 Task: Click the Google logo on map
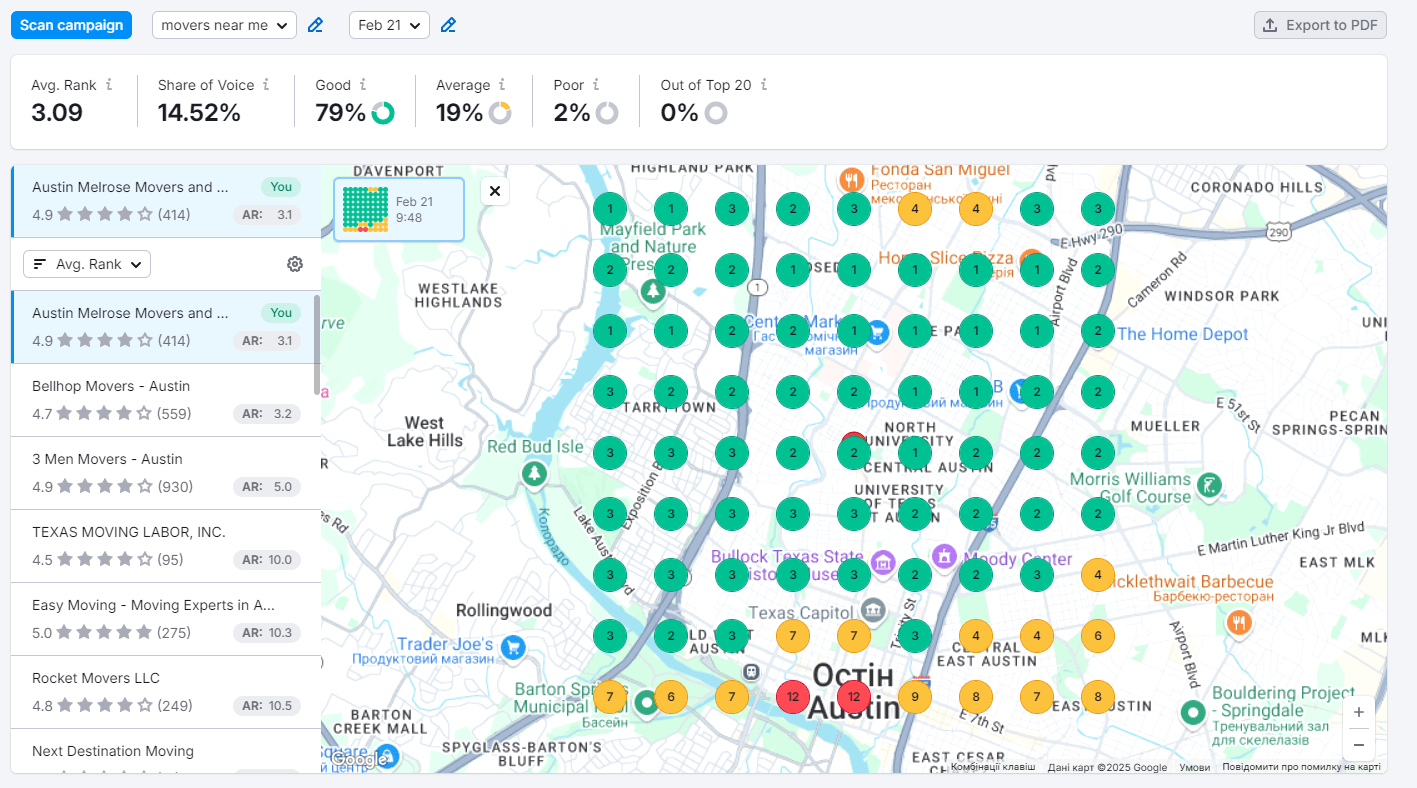pyautogui.click(x=358, y=759)
